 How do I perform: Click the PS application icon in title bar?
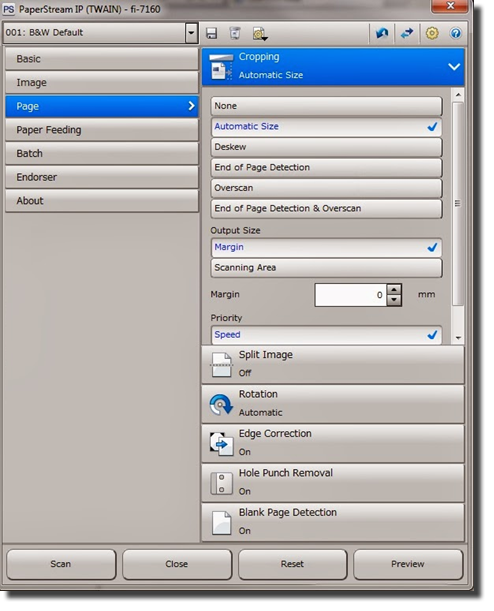point(8,9)
